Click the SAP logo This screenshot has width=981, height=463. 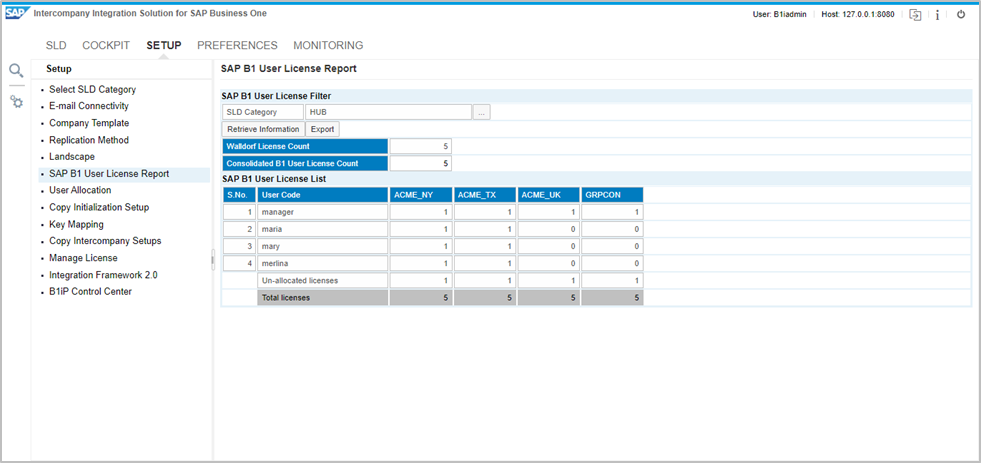pos(17,14)
